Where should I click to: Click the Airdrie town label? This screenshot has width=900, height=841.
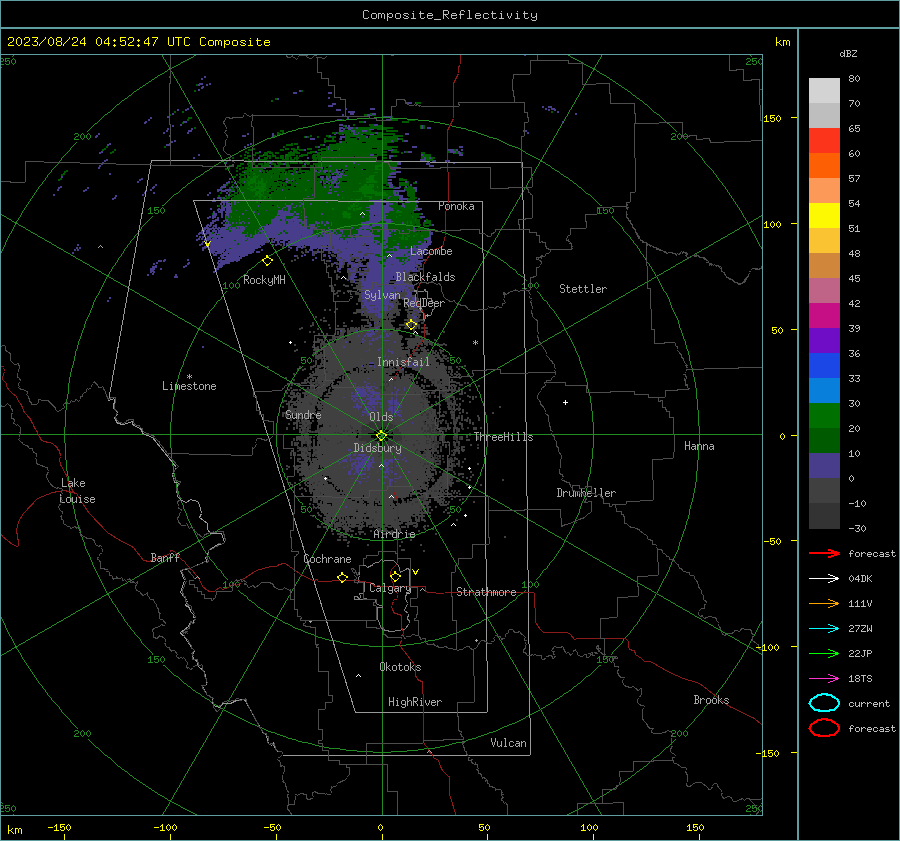(x=394, y=534)
